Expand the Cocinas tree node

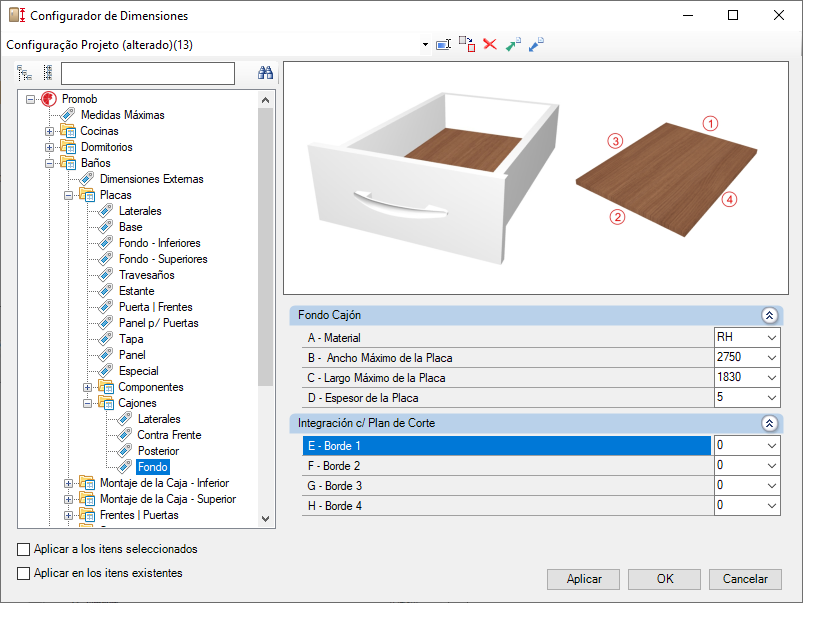point(49,131)
